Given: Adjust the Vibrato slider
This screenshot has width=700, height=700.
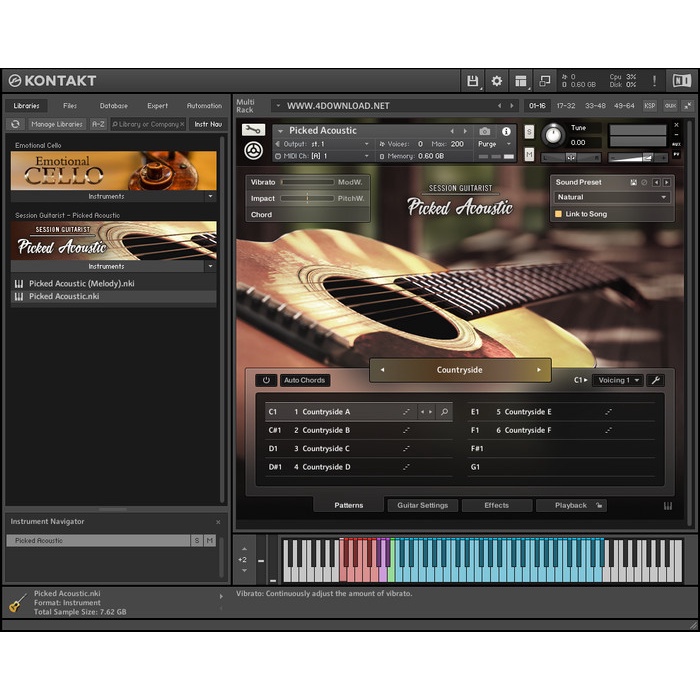Looking at the screenshot, I should [308, 182].
